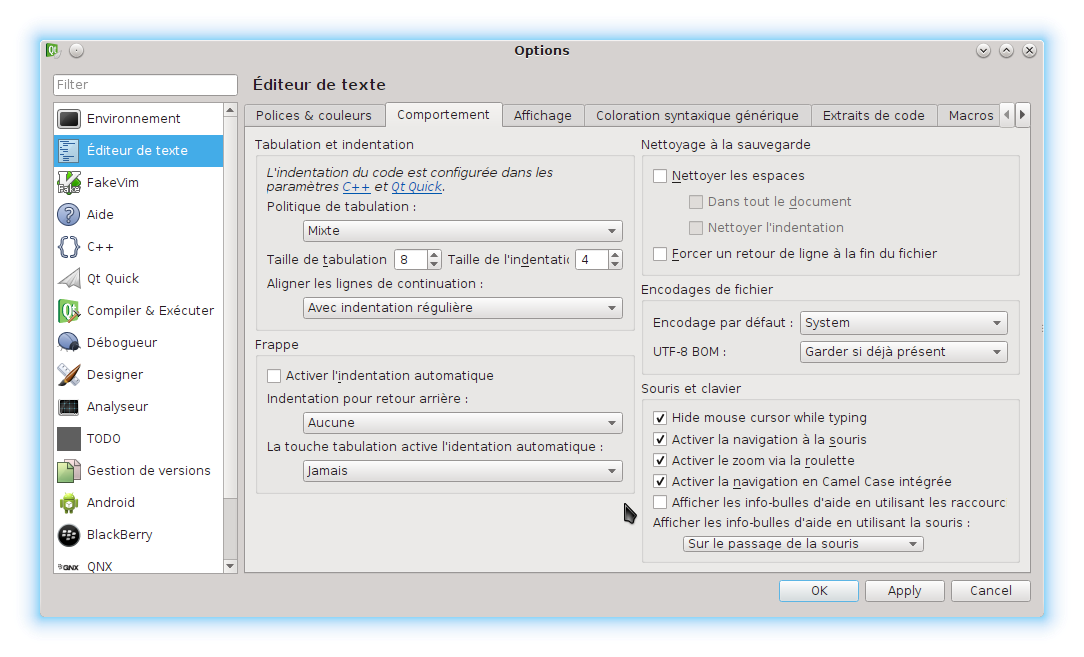Maximize the Options window
The height and width of the screenshot is (657, 1084).
tap(1007, 50)
